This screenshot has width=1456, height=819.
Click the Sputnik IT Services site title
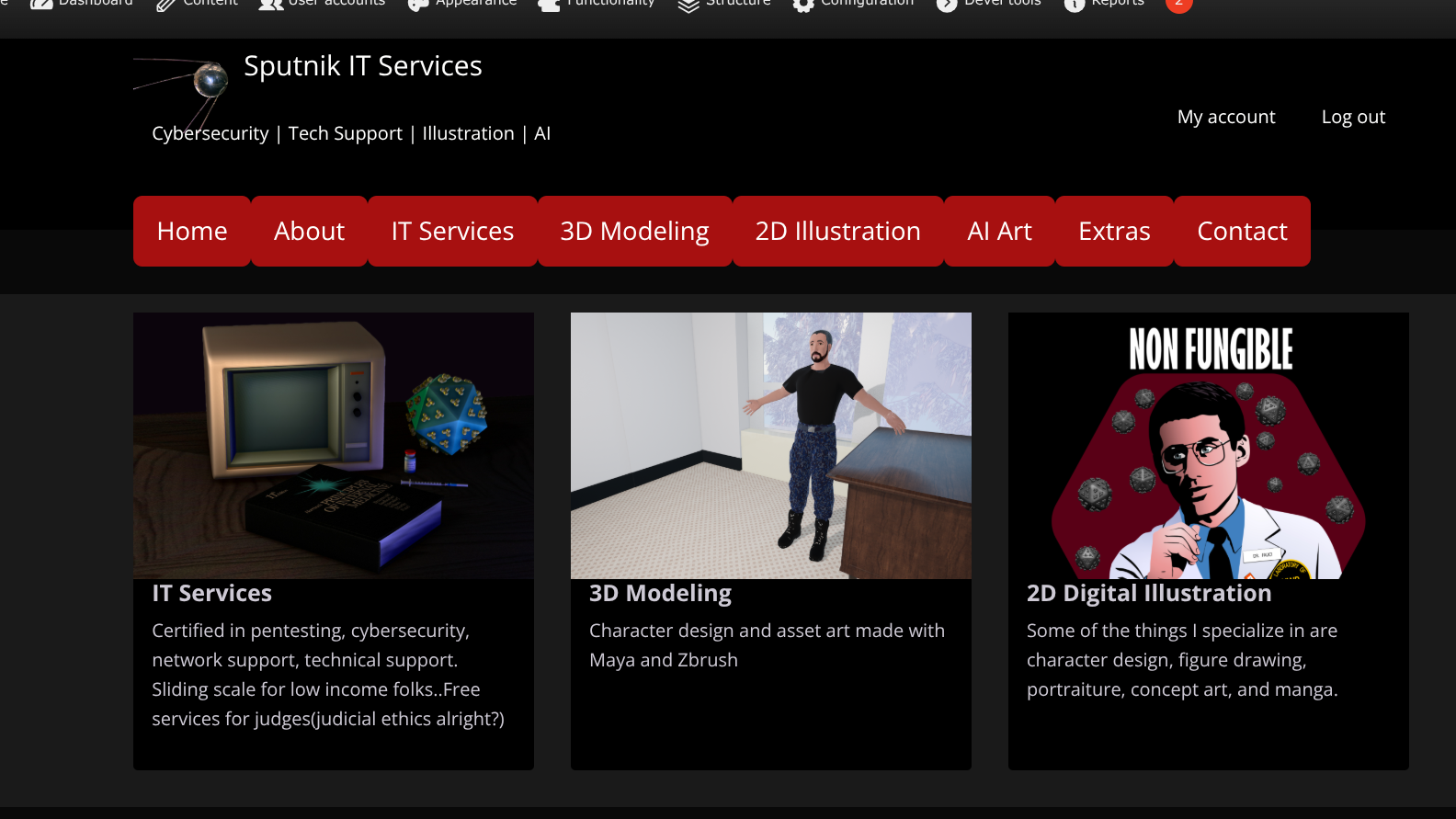click(363, 66)
